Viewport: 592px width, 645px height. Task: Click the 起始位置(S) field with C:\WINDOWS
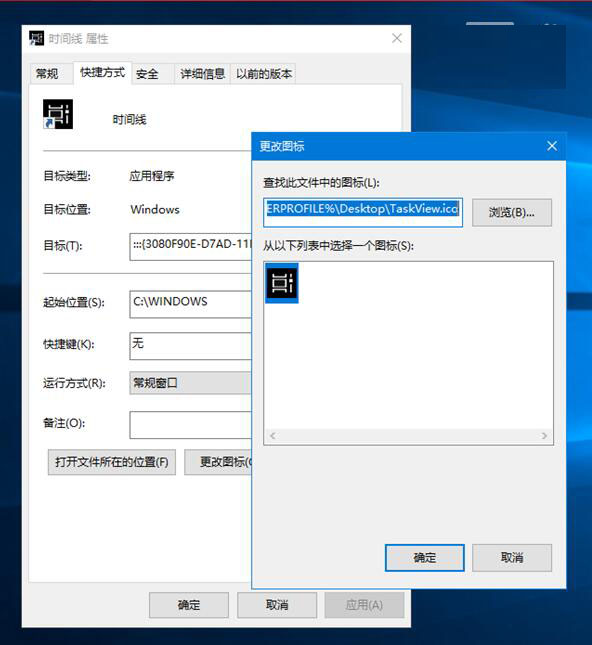point(190,304)
